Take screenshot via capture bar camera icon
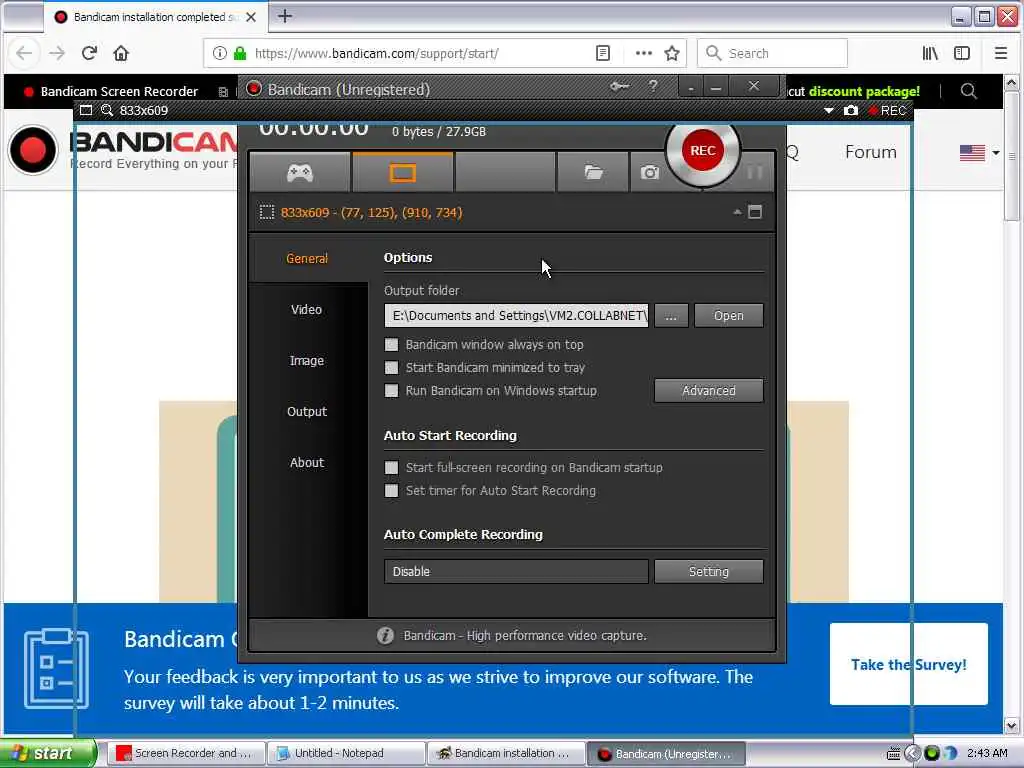This screenshot has height=768, width=1024. (850, 110)
